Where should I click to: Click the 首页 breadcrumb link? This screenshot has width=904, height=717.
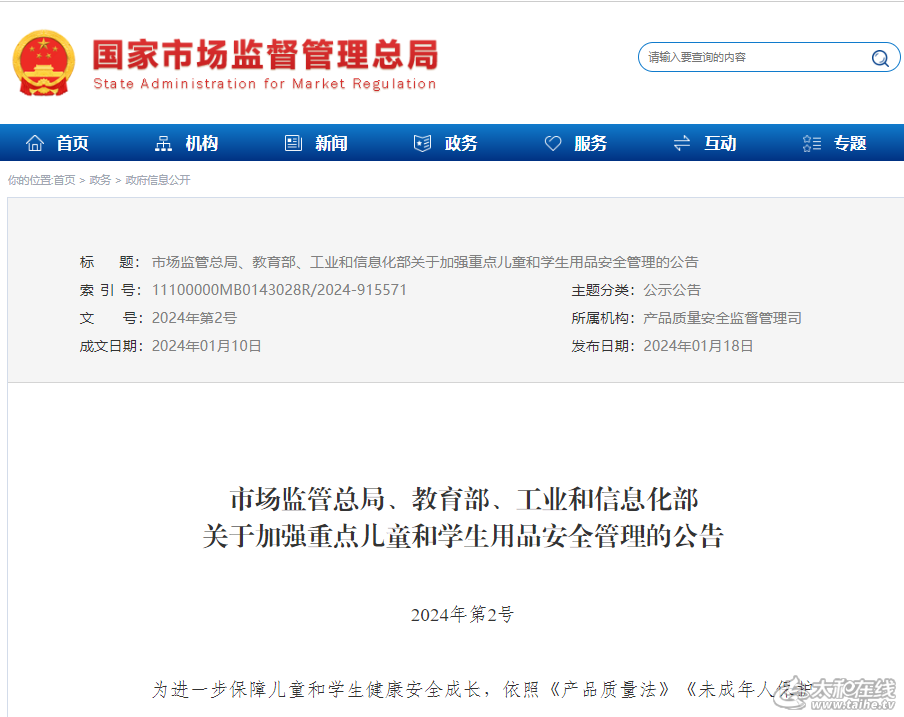point(65,180)
